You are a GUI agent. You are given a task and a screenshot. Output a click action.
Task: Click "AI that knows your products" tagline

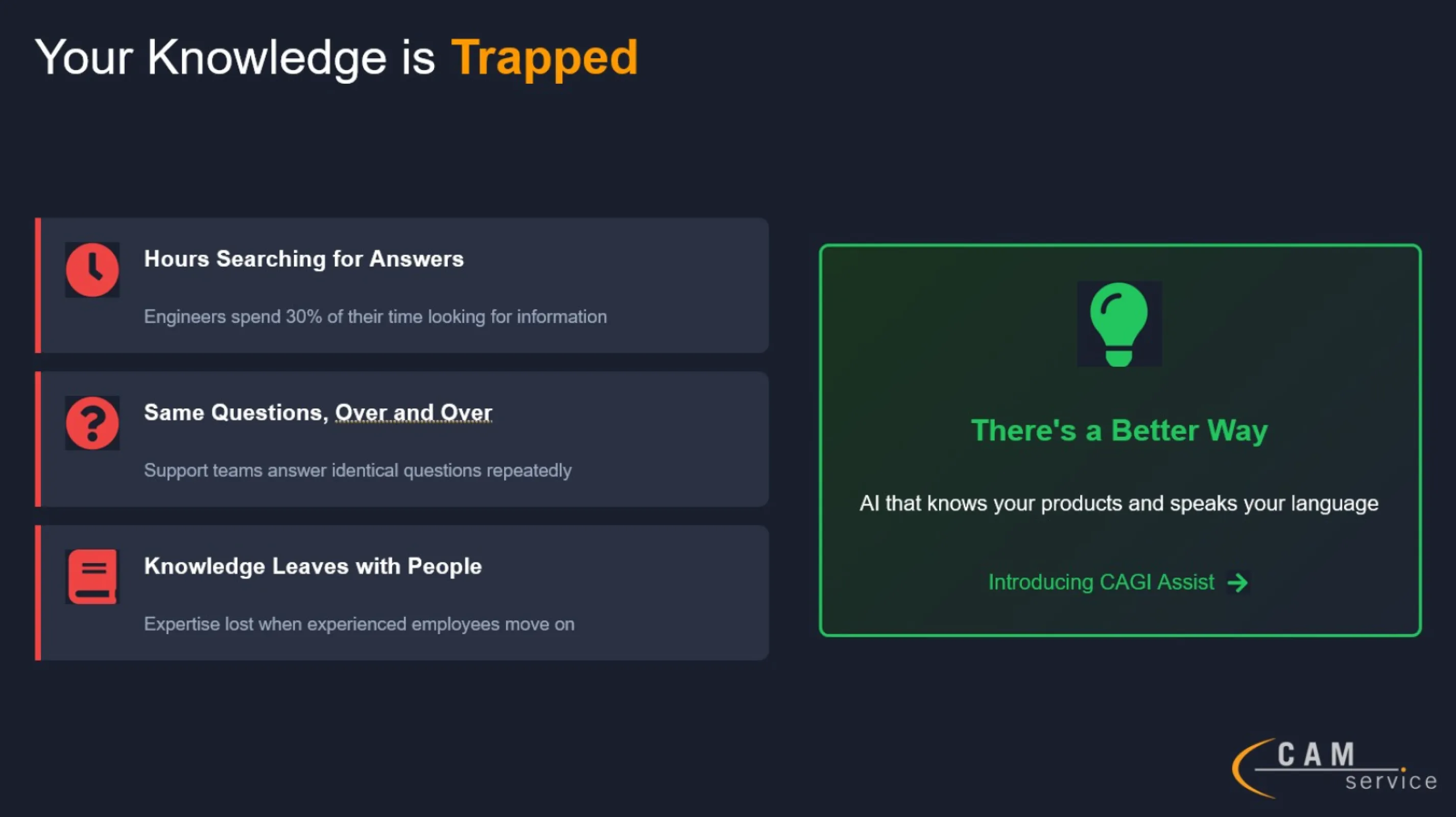tap(1118, 503)
